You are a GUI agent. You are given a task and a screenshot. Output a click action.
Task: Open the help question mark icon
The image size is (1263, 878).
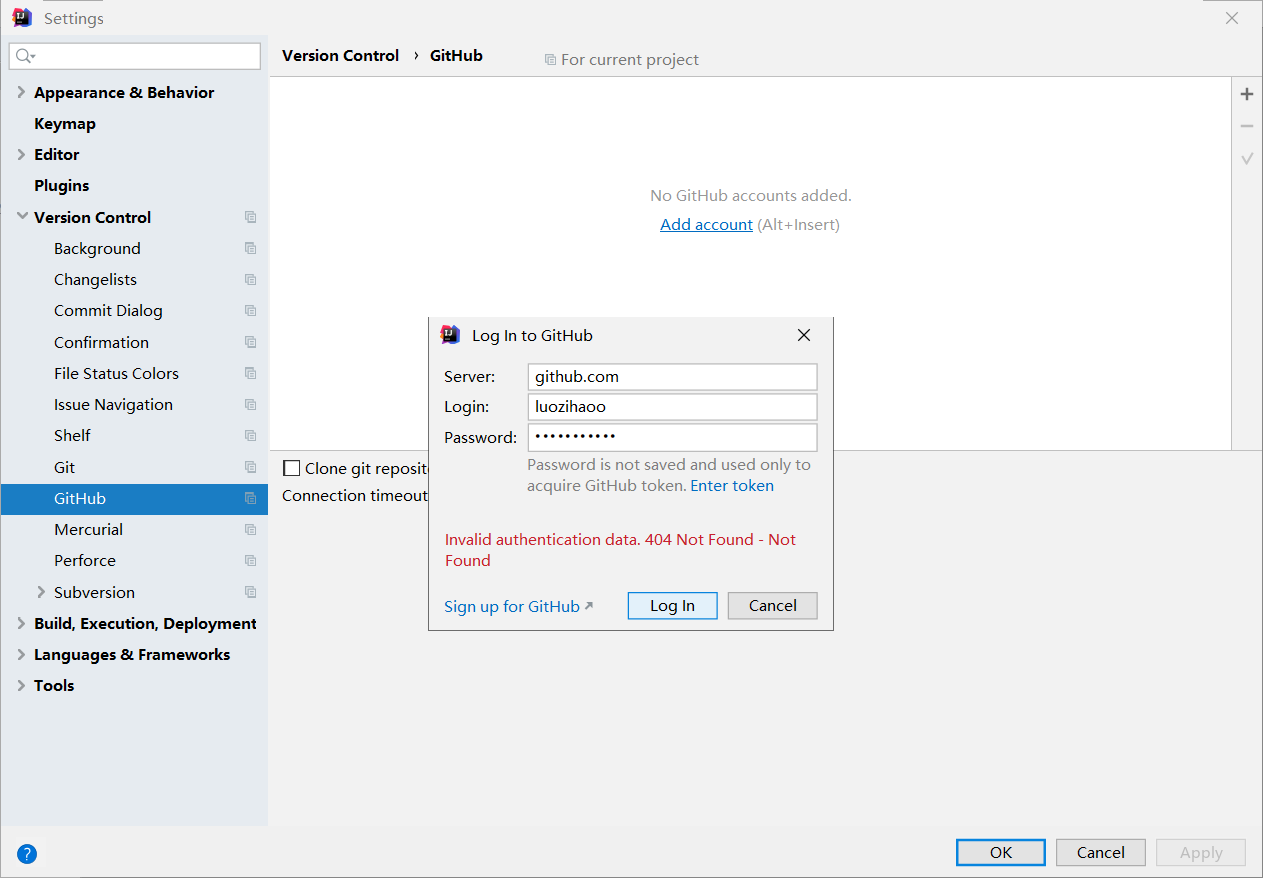coord(27,854)
